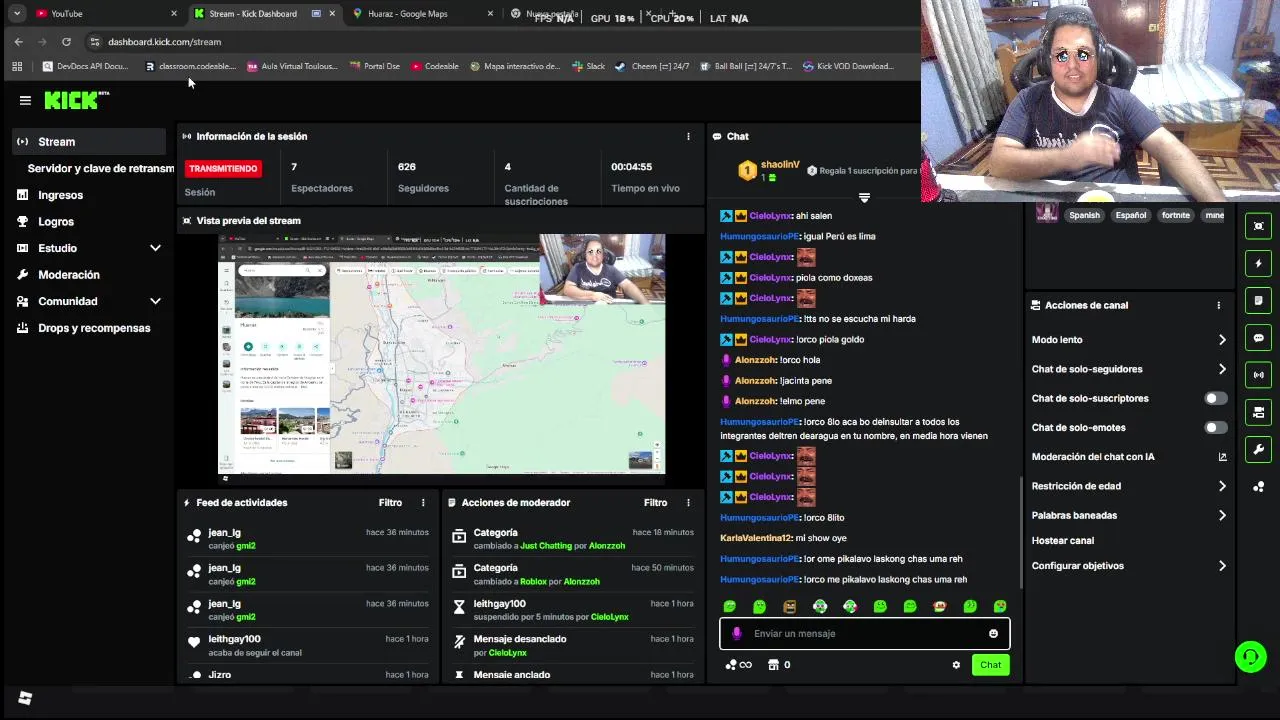The image size is (1280, 720).
Task: Switch to the YouTube browser tab
Action: 105,14
